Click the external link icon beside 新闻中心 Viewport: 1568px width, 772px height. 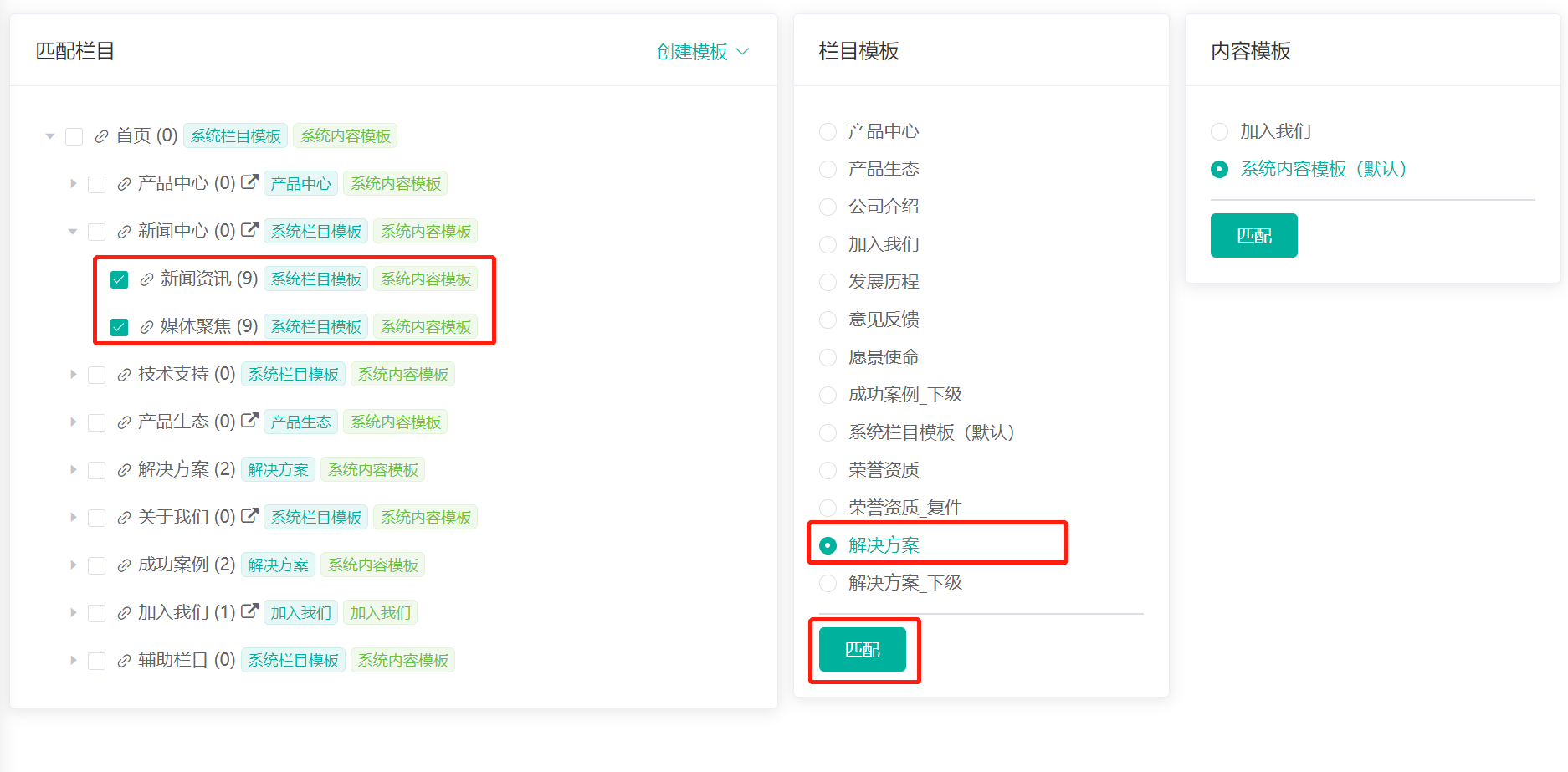[249, 230]
